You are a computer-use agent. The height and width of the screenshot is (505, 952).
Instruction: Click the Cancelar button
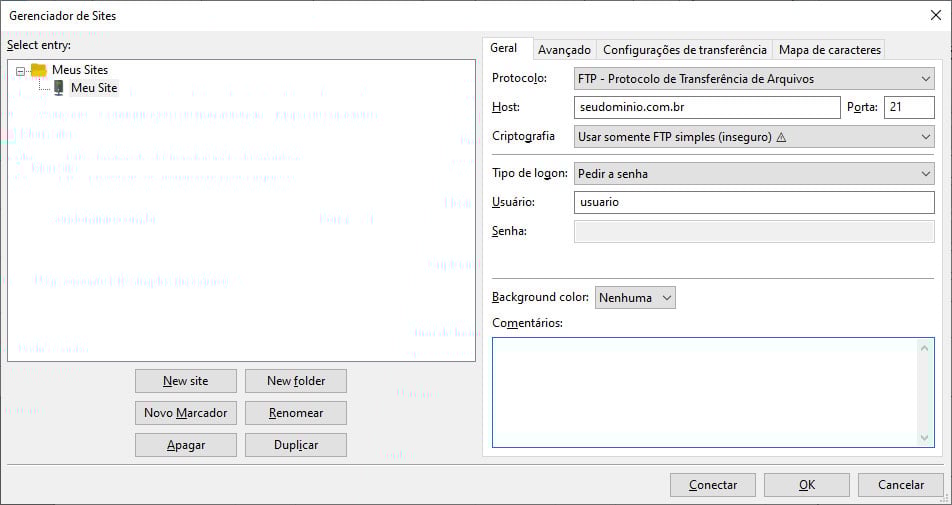tap(901, 485)
